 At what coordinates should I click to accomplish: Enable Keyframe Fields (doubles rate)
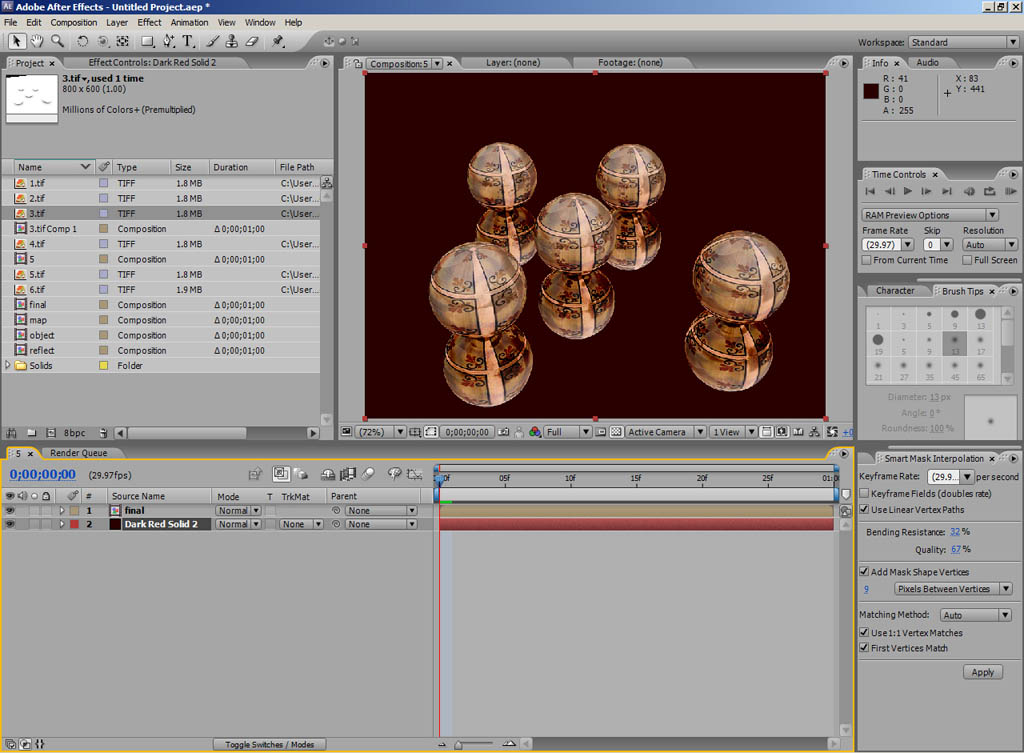click(x=864, y=494)
